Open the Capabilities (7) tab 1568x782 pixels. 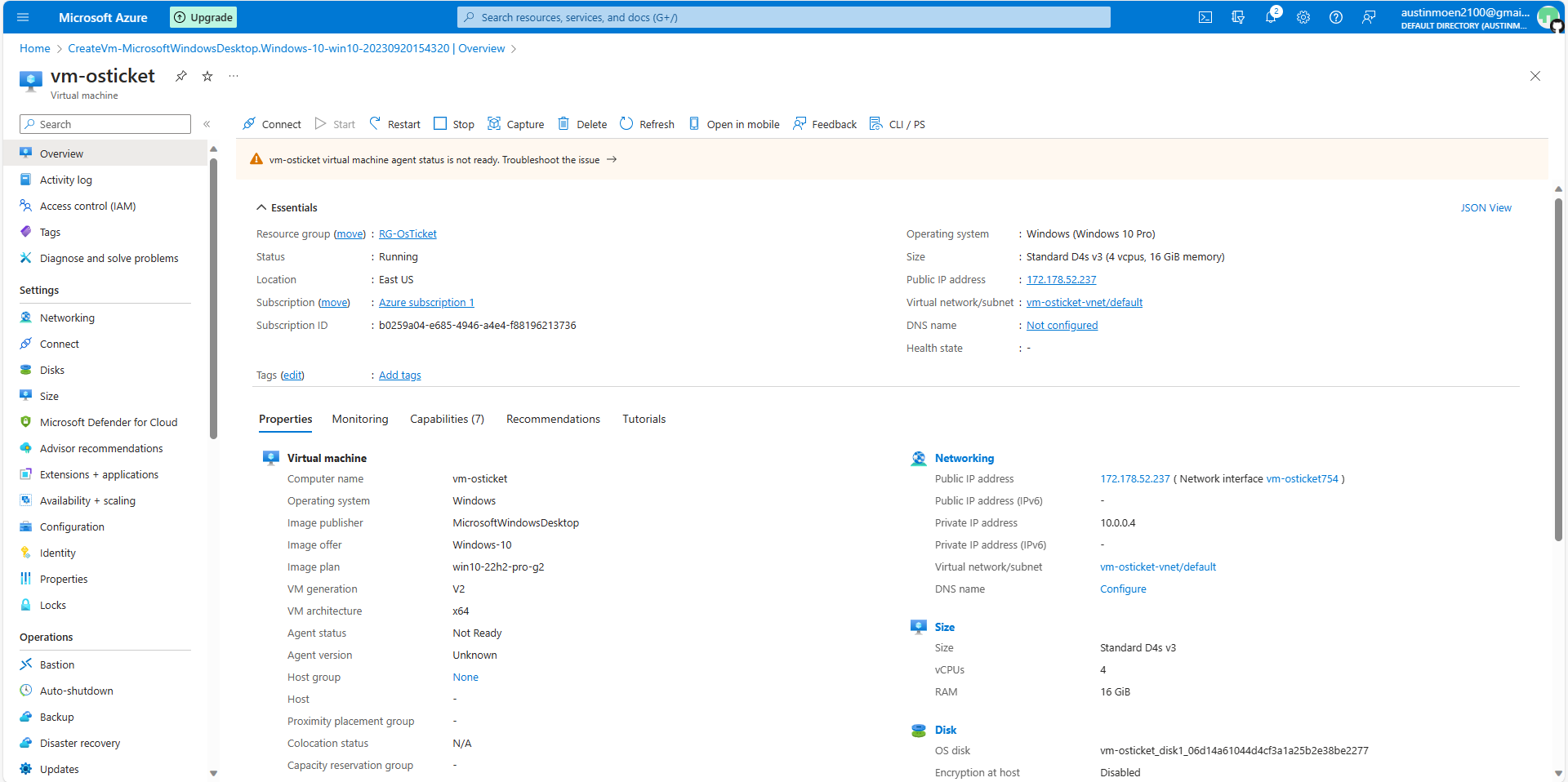447,419
